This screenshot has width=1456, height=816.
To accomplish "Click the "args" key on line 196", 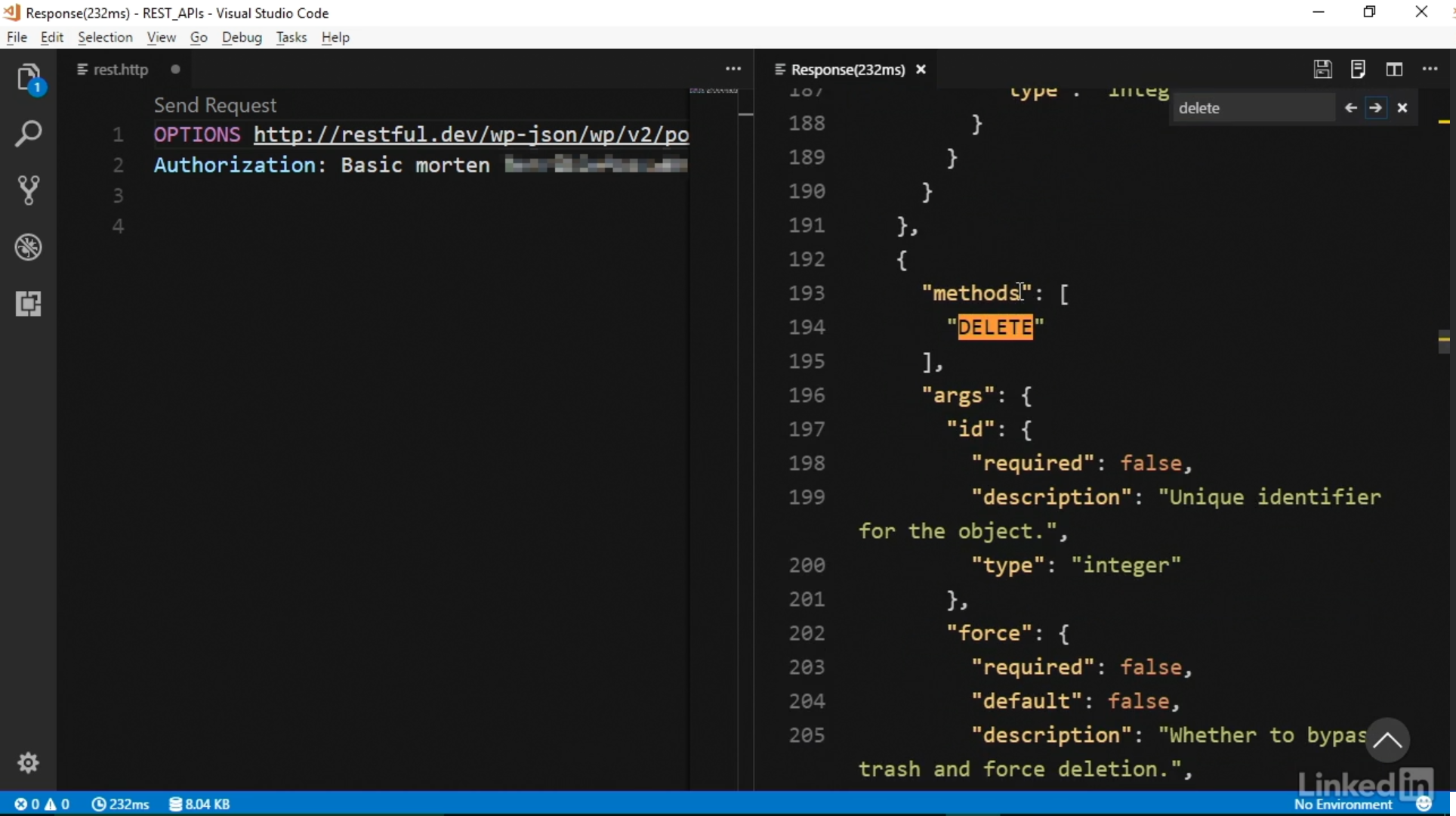I will coord(958,395).
